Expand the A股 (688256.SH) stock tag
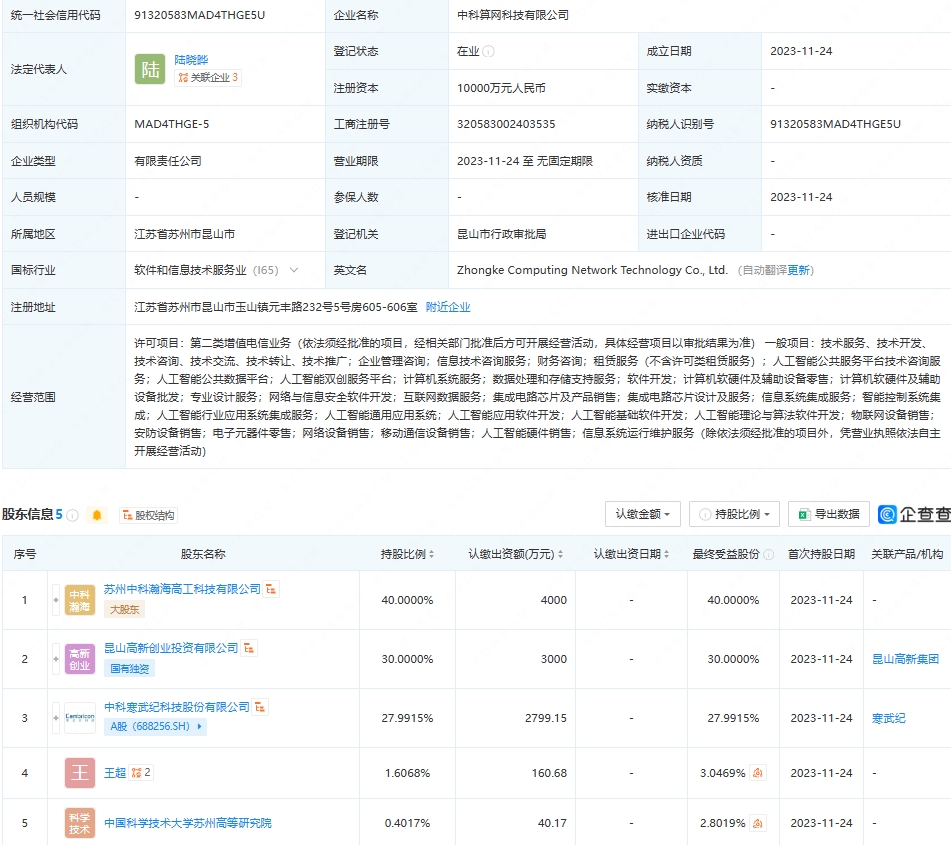The width and height of the screenshot is (951, 845). click(155, 726)
